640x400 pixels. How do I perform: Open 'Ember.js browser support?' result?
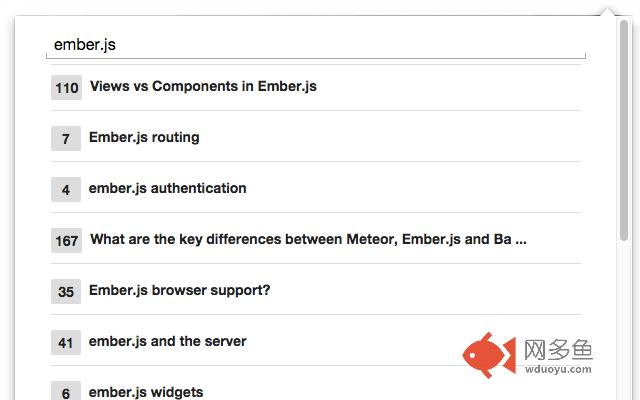click(180, 290)
